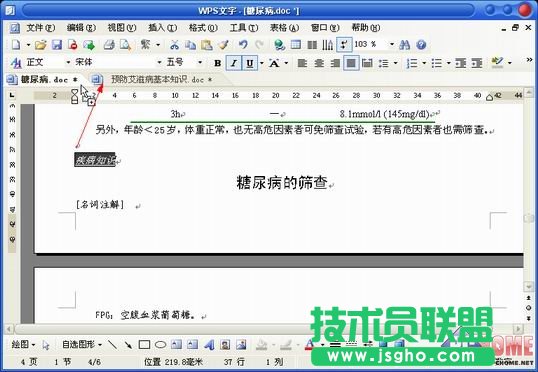Open the text highlight color tool

coord(497,62)
